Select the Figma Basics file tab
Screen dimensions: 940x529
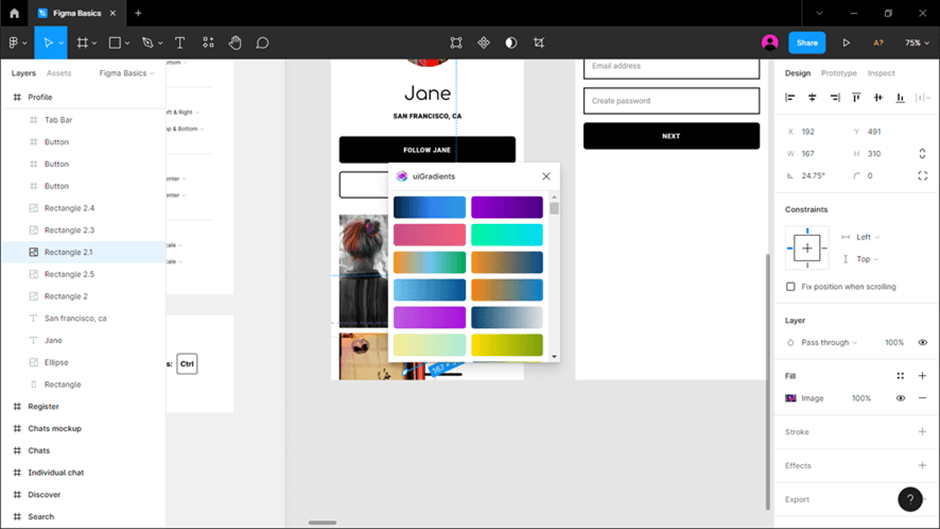[76, 13]
